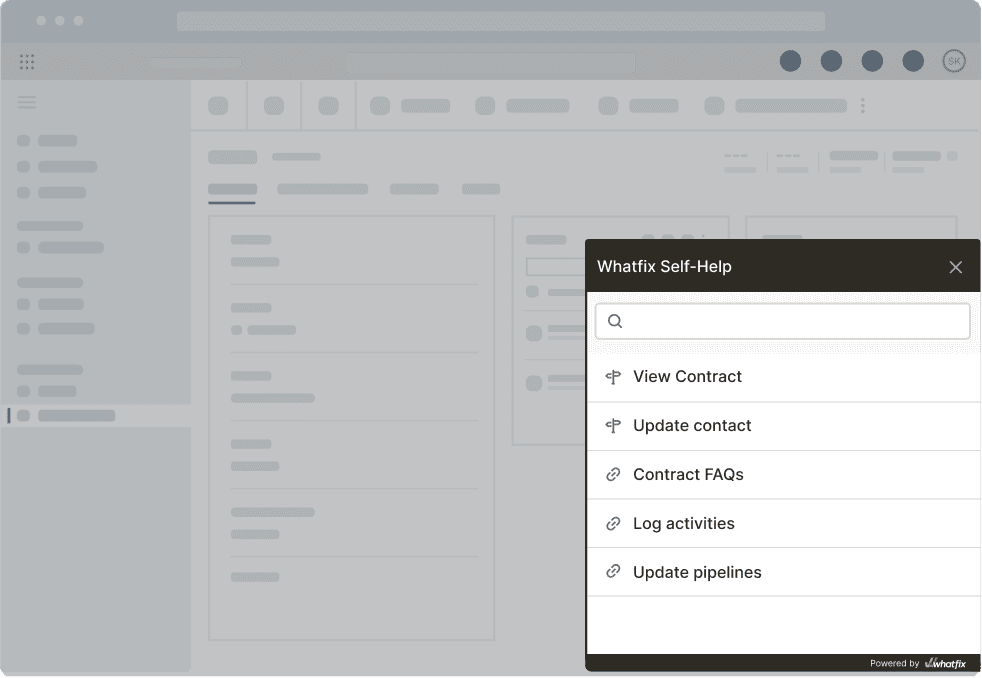Viewport: 982px width, 678px height.
Task: Open the vertical three-dot toolbar overflow menu
Action: [x=862, y=106]
